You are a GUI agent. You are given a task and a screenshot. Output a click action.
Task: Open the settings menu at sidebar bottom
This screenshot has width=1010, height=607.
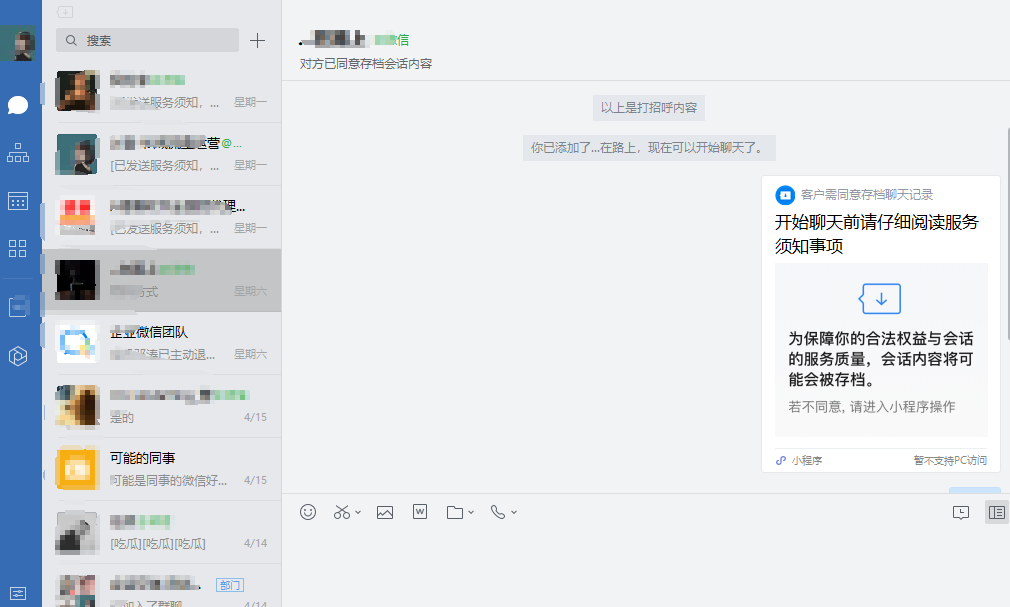click(18, 593)
